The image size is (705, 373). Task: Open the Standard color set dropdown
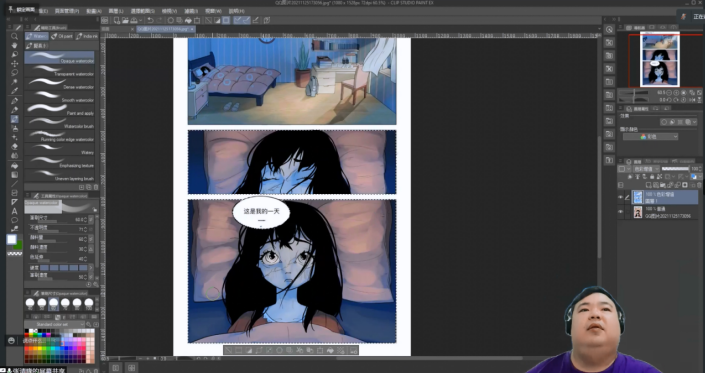click(x=54, y=324)
